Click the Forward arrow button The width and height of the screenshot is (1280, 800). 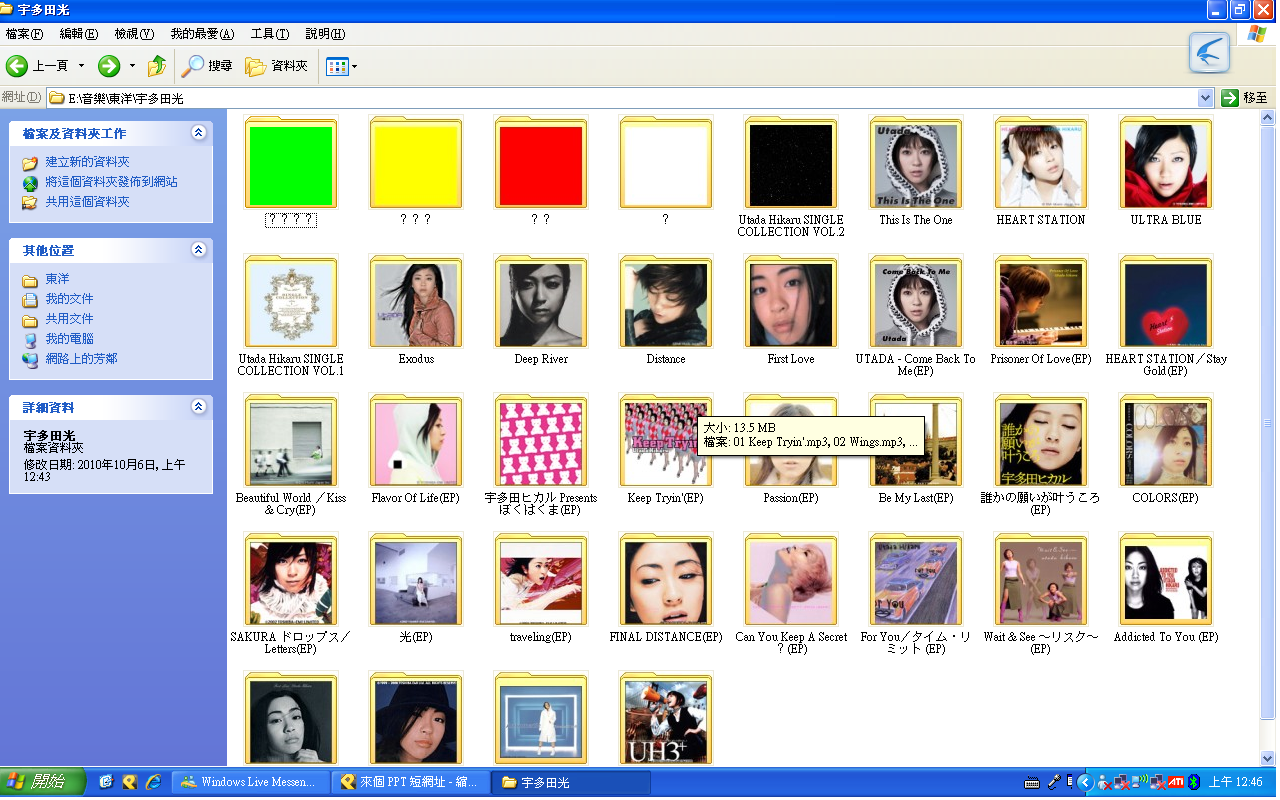(x=109, y=66)
